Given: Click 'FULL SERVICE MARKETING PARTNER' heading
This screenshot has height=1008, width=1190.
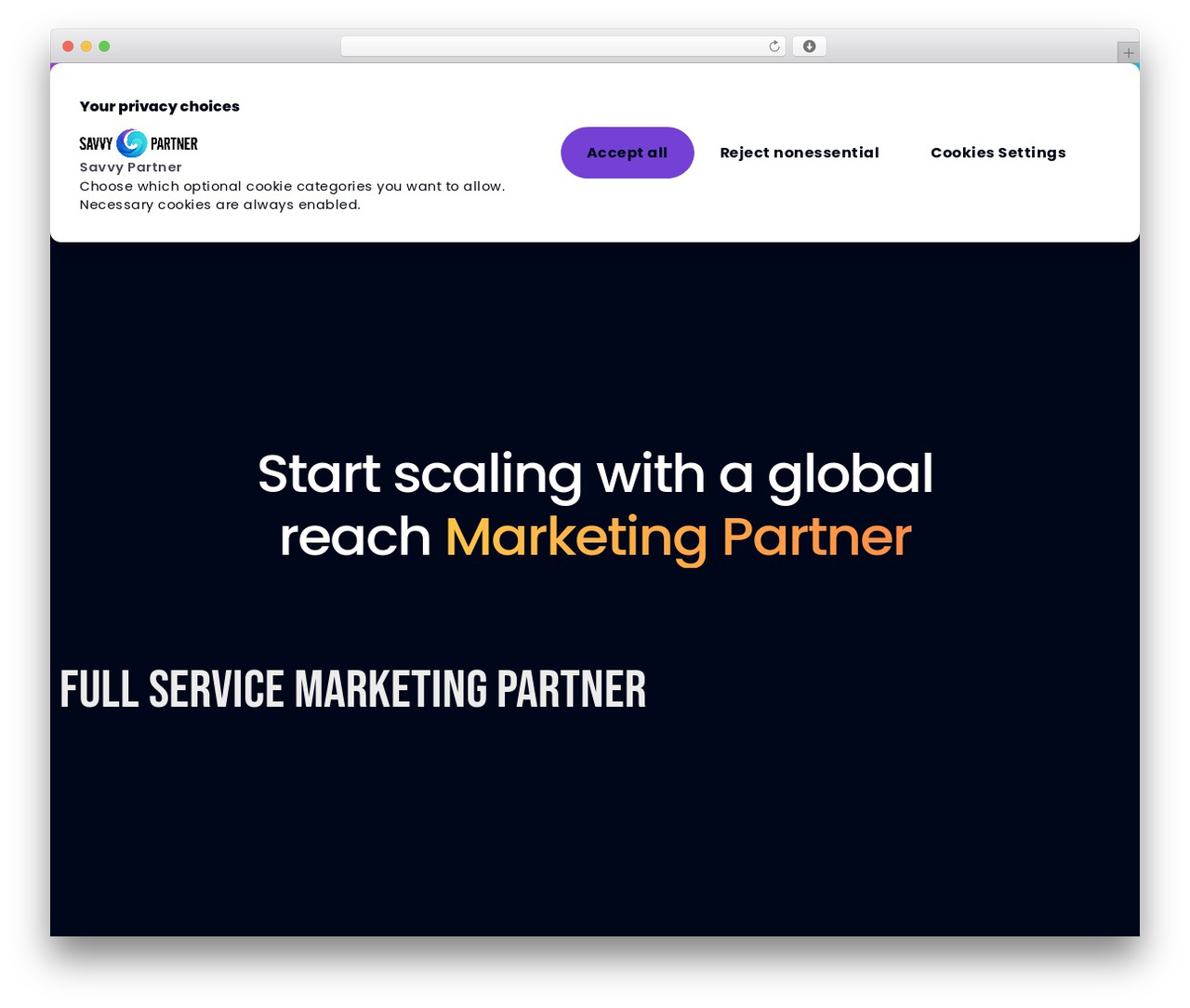Looking at the screenshot, I should (x=352, y=689).
